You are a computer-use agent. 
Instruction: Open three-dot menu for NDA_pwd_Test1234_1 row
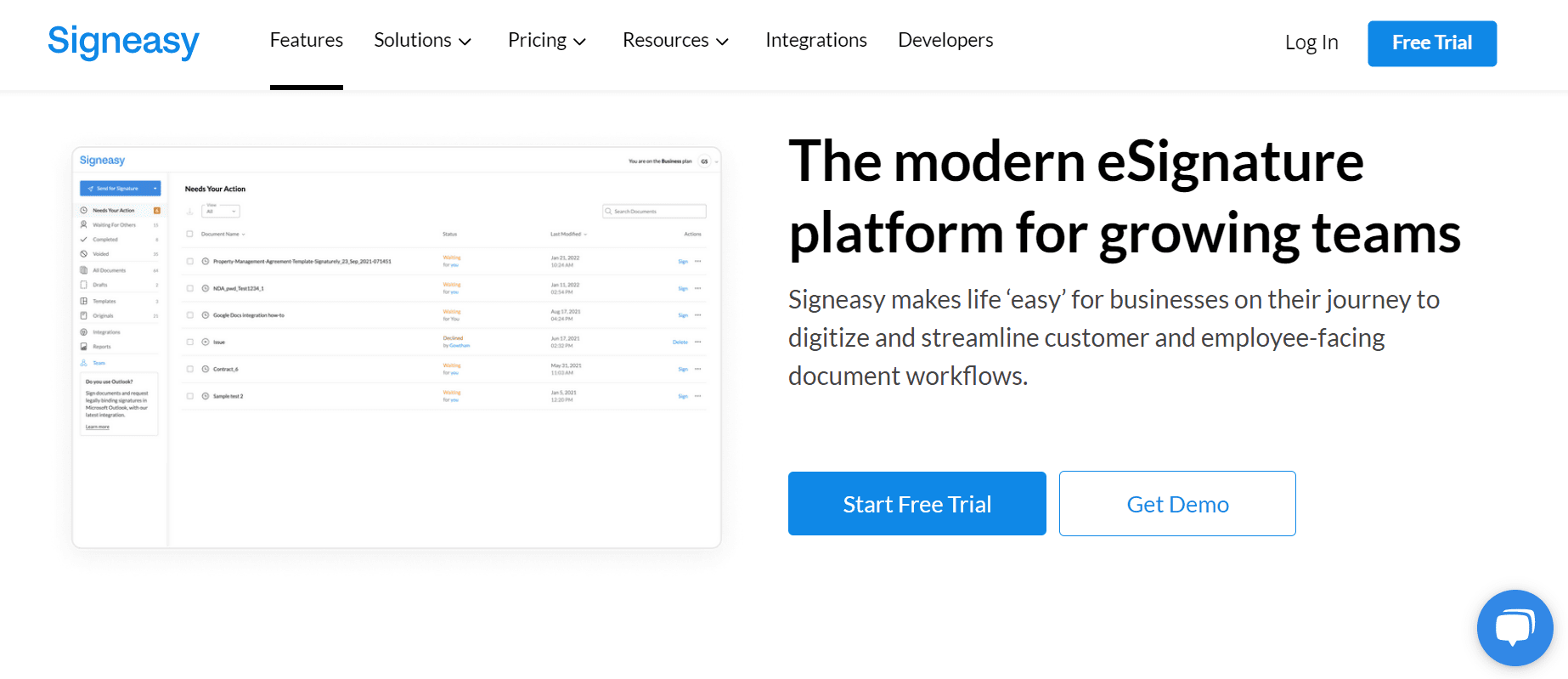tap(698, 288)
